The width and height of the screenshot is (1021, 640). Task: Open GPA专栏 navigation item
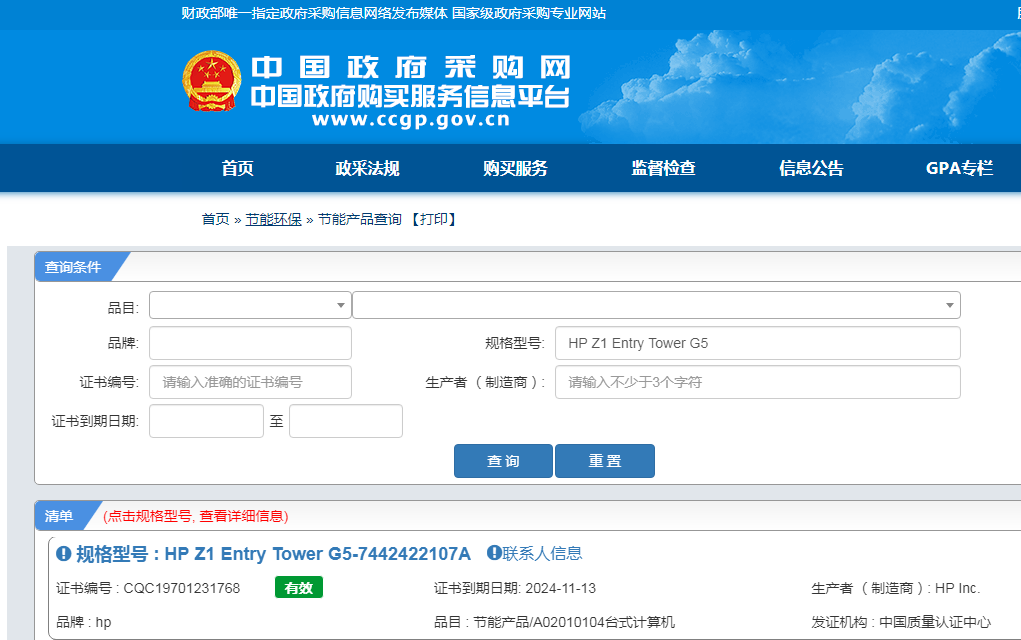(959, 168)
